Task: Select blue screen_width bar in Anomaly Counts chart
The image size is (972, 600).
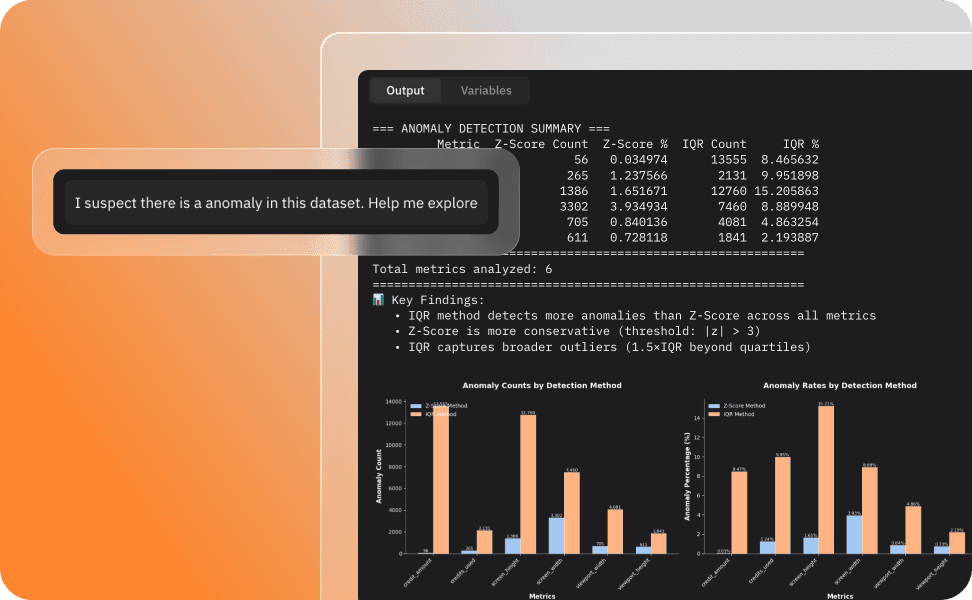Action: point(556,535)
